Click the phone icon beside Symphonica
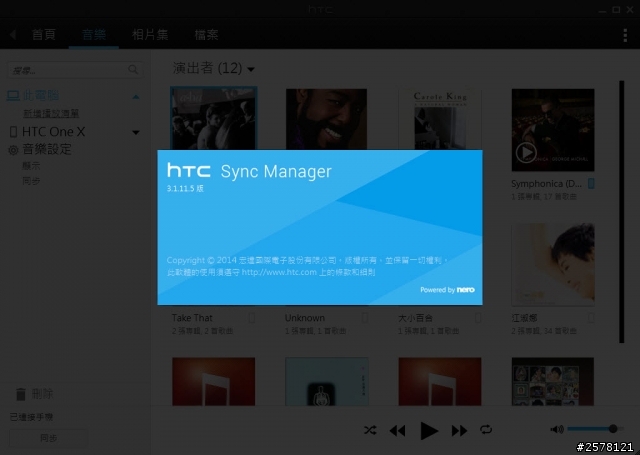This screenshot has height=455, width=640. click(591, 184)
